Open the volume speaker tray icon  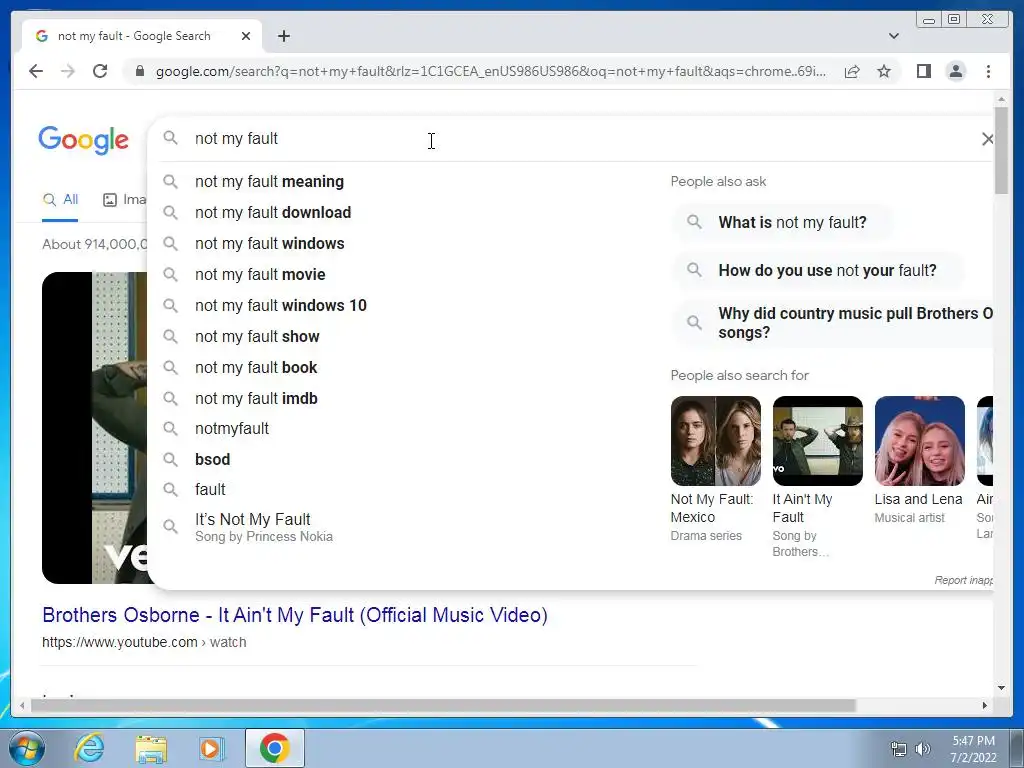tap(922, 749)
